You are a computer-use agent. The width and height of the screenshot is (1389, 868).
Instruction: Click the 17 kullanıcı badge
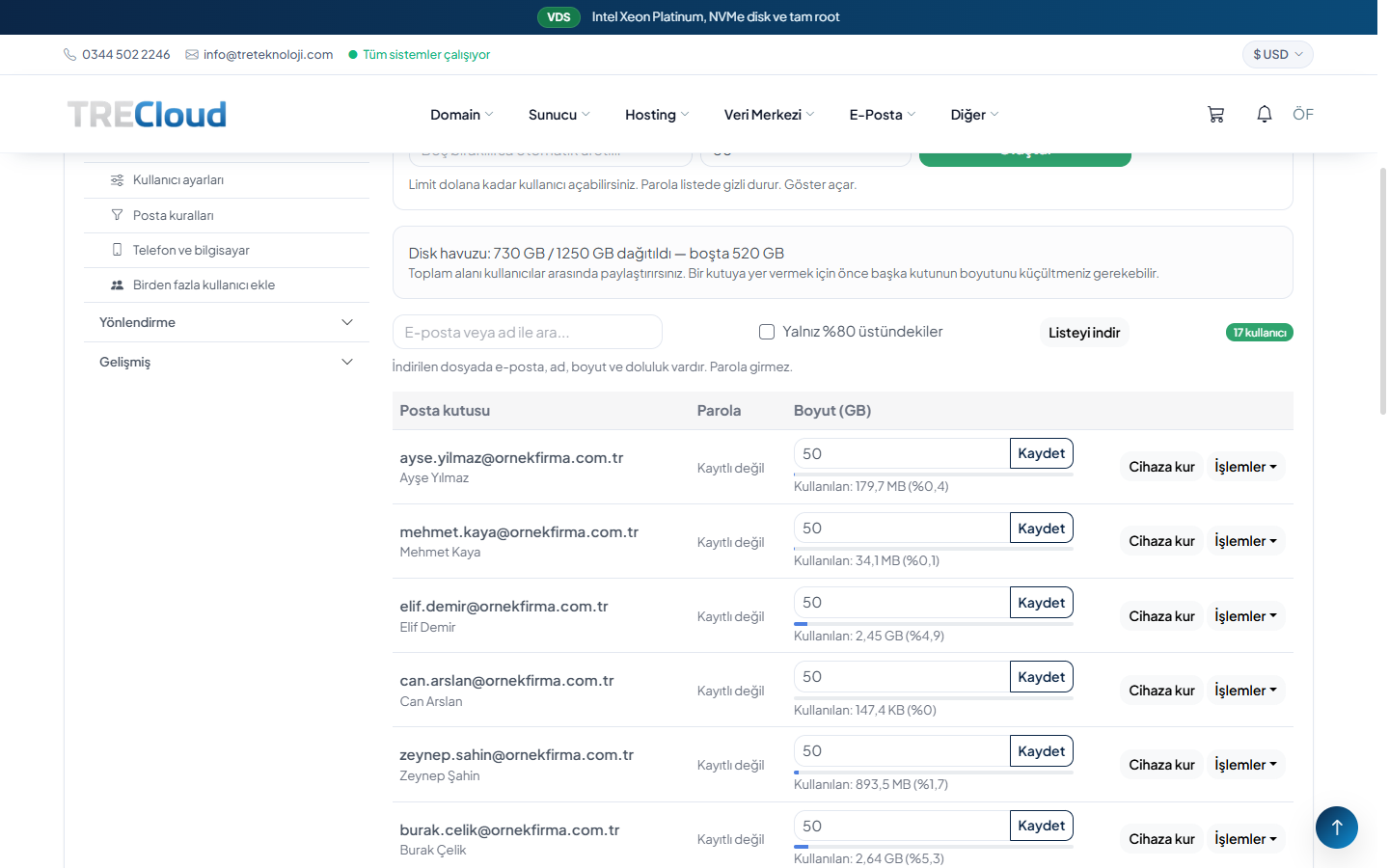point(1260,333)
